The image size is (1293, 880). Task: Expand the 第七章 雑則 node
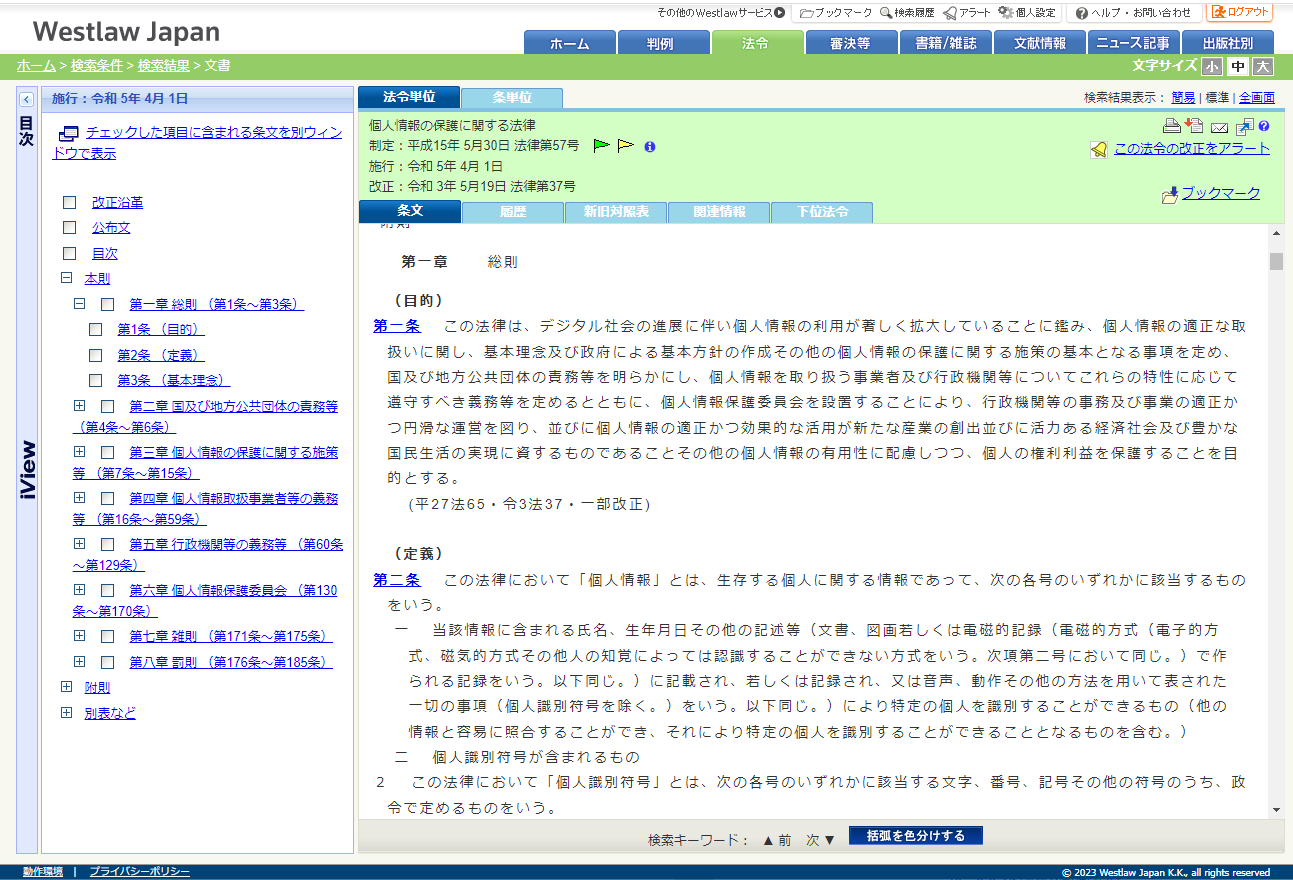click(80, 636)
